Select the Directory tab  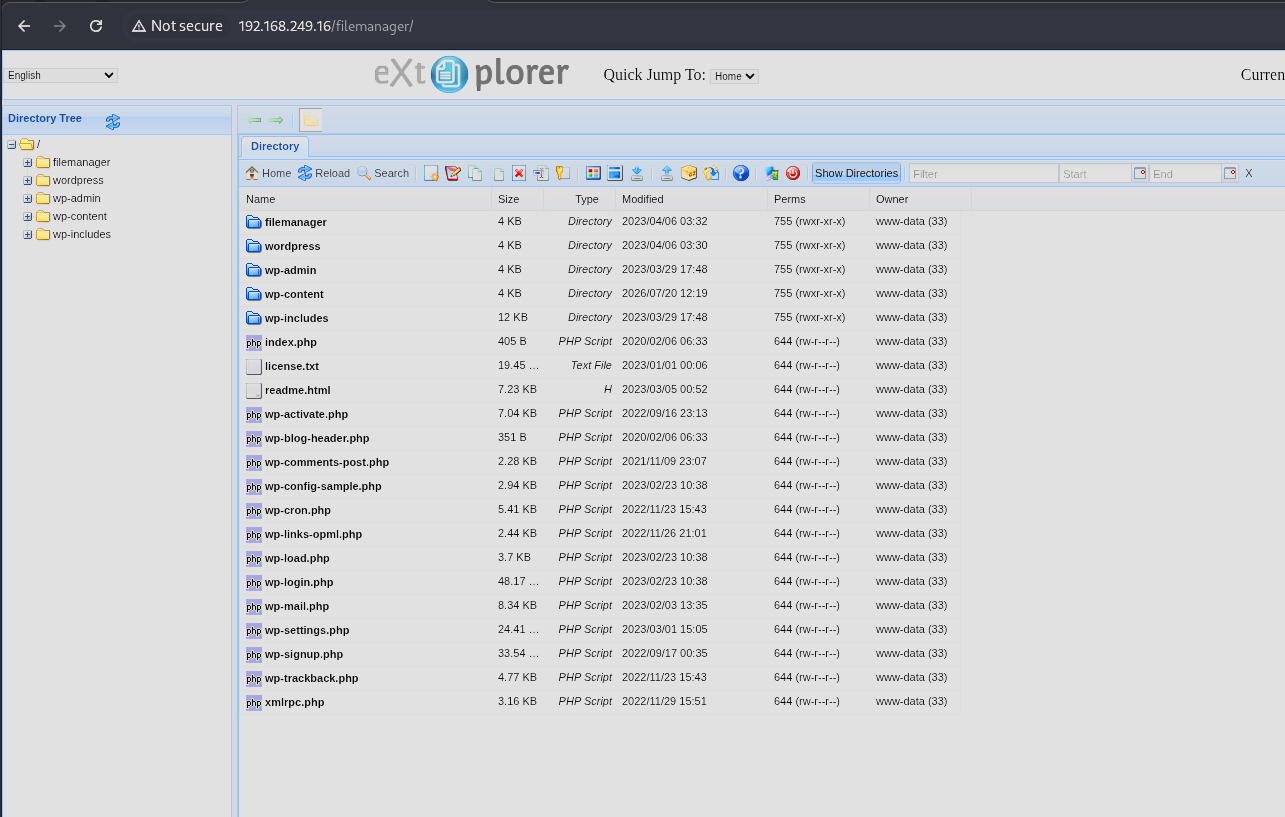tap(275, 146)
